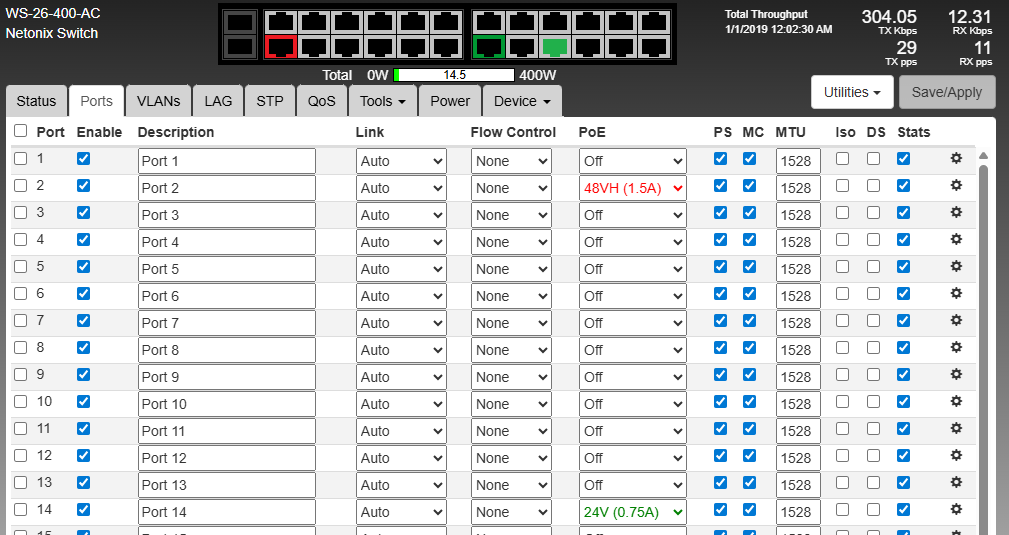Open the Utilities button menu

pyautogui.click(x=851, y=92)
